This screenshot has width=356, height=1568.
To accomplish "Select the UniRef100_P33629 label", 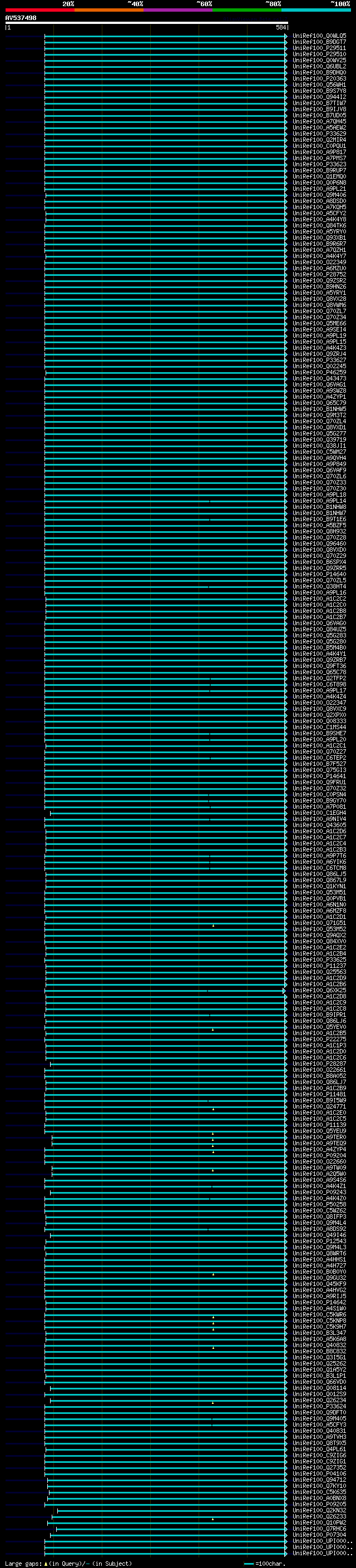I will coord(319,133).
